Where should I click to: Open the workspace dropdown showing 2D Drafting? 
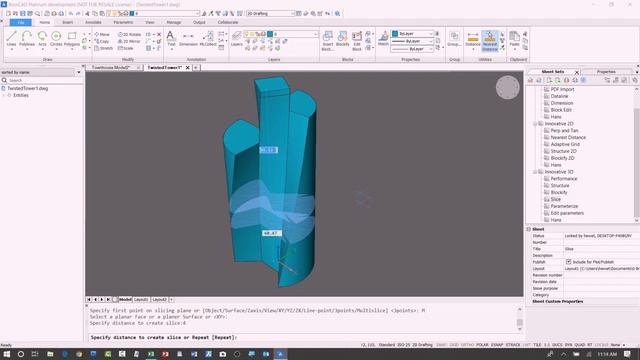click(270, 13)
